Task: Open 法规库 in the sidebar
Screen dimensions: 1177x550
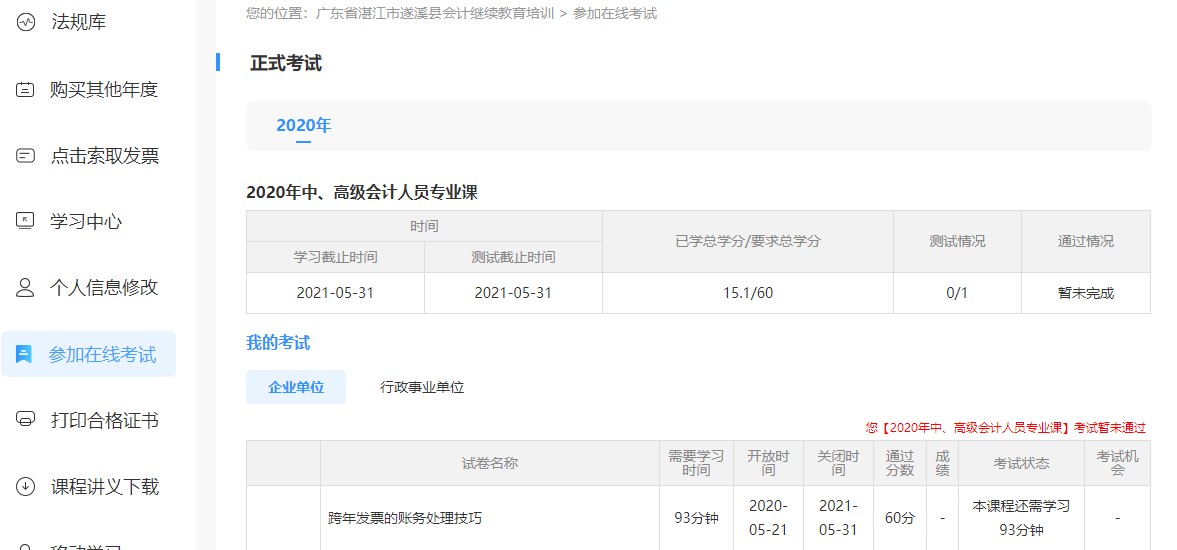Action: 79,23
